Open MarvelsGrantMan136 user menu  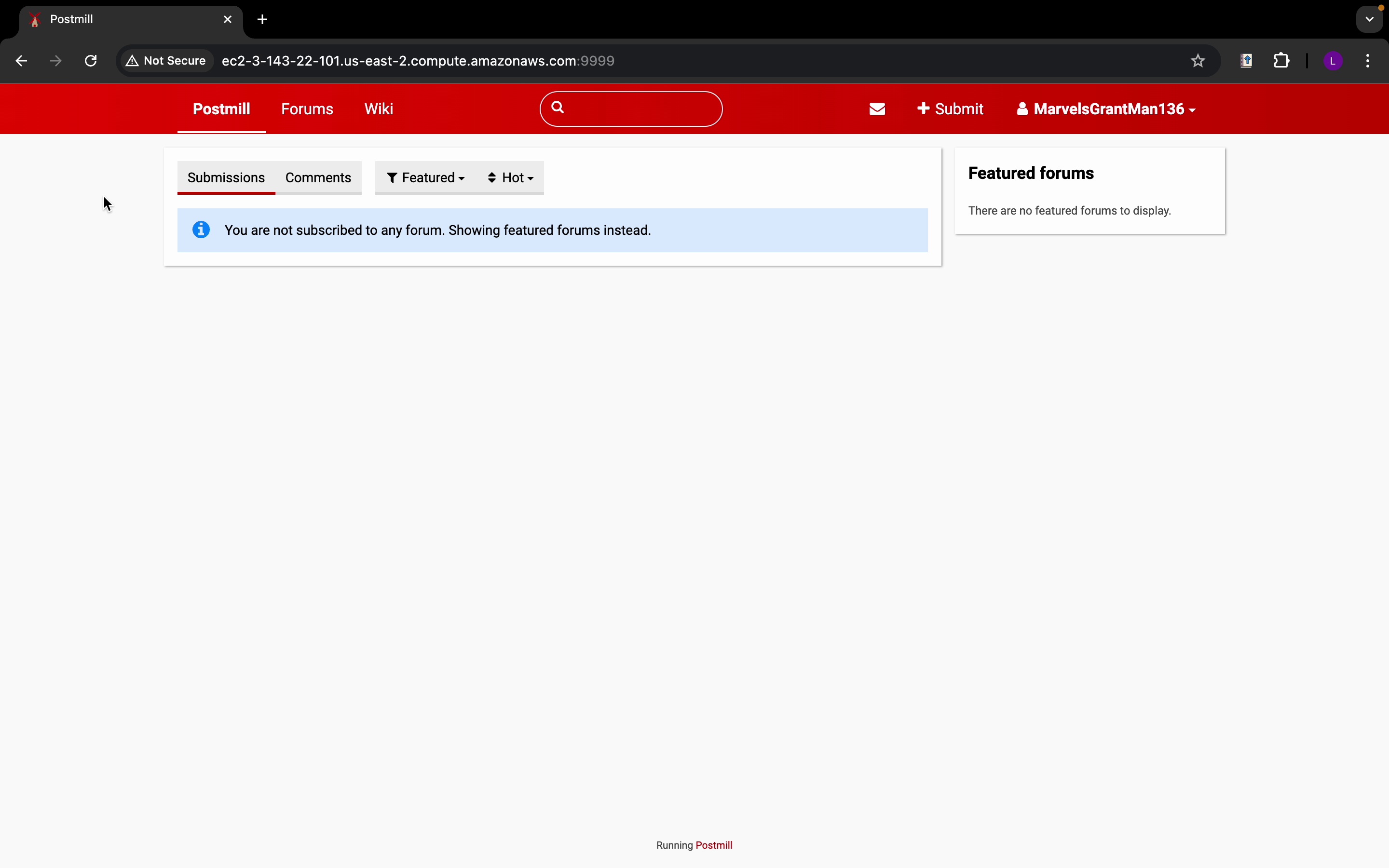coord(1105,109)
